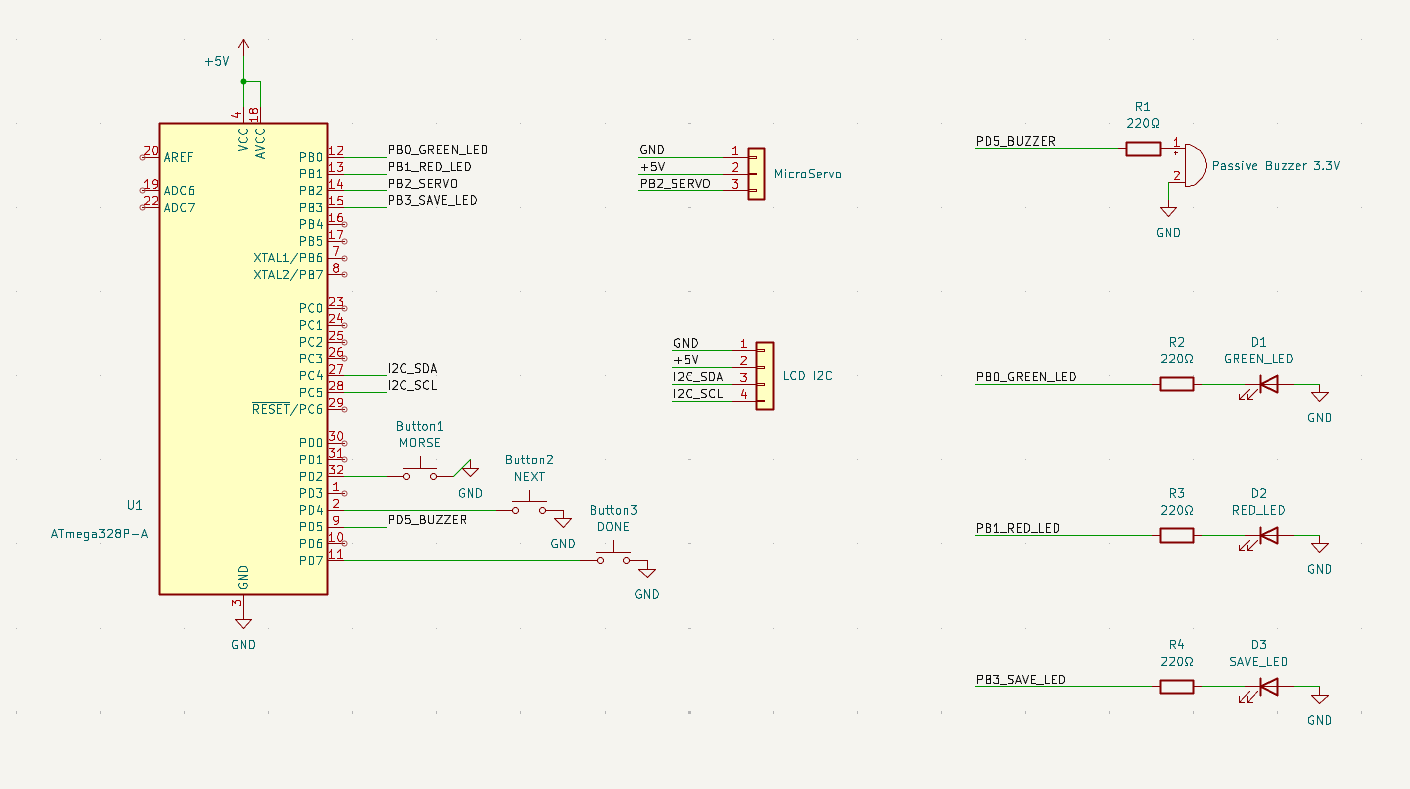The image size is (1410, 789).
Task: Click the XTAL1/PB6 pin name on U1
Action: pos(288,258)
